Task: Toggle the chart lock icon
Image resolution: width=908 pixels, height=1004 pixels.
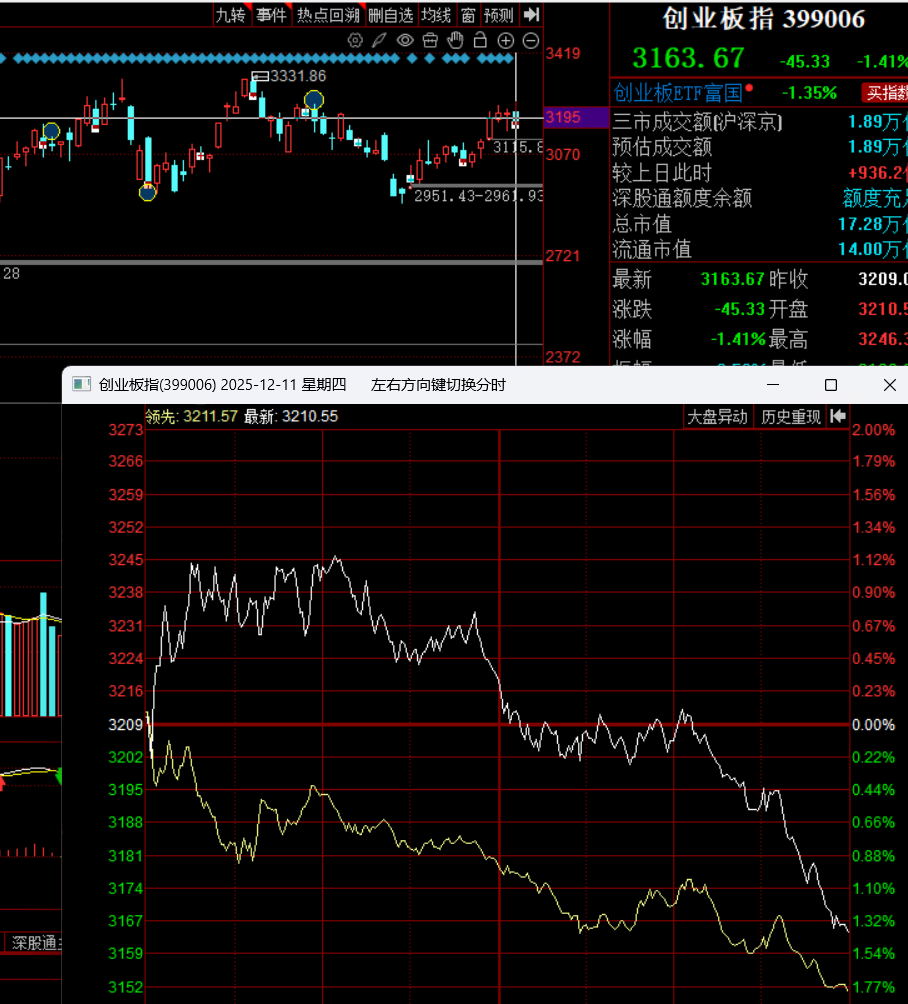Action: (x=480, y=41)
